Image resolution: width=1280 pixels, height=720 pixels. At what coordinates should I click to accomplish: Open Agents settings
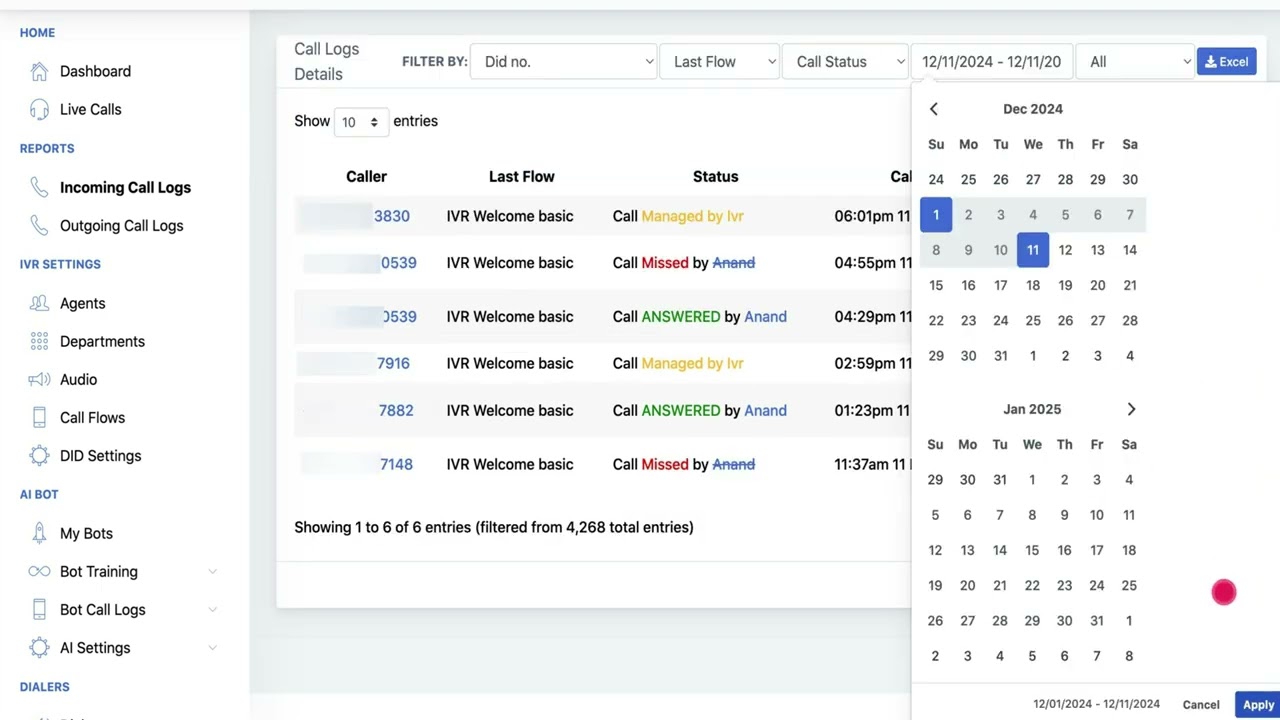click(x=82, y=303)
